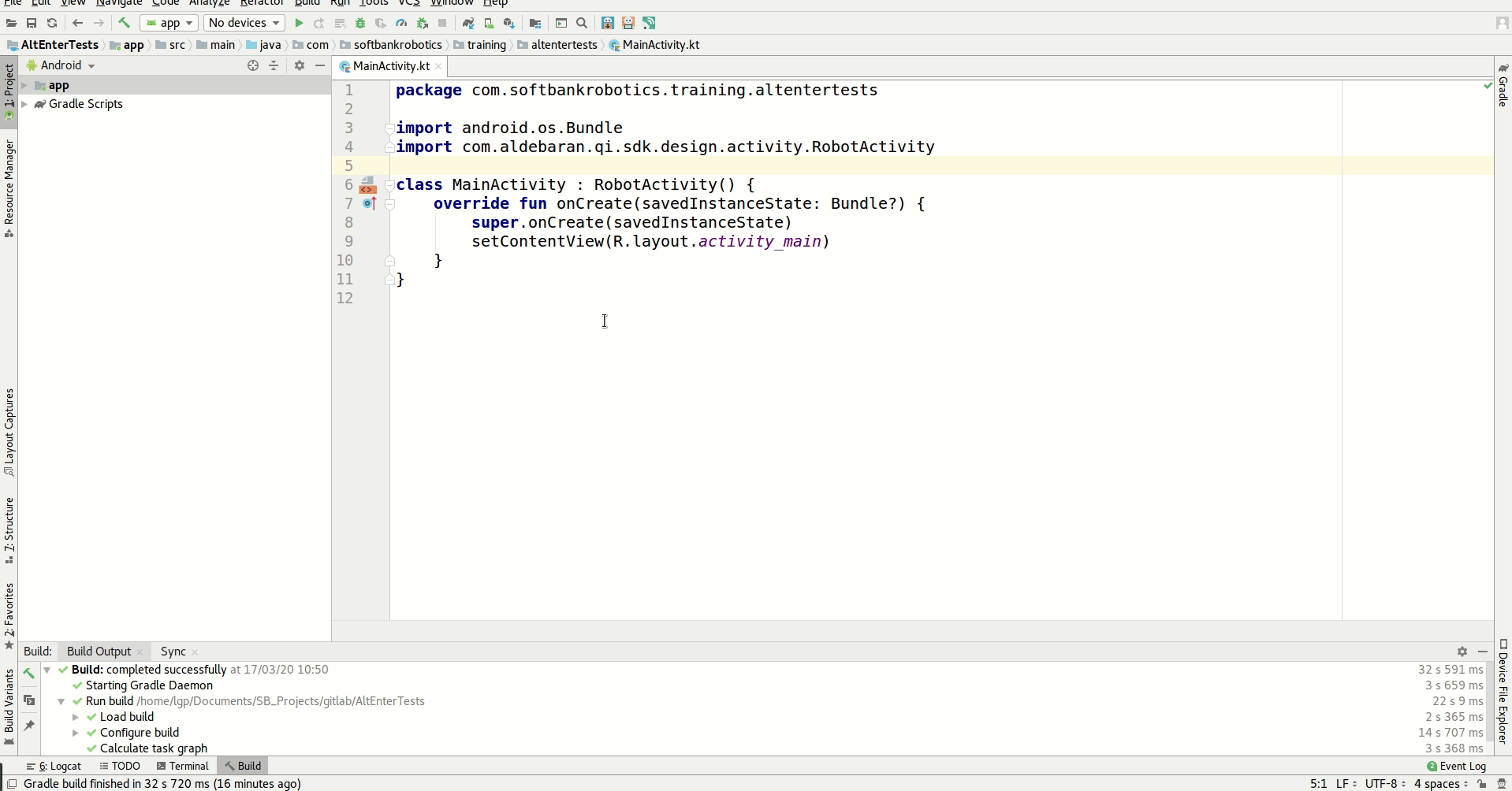Open Project panel settings gear
Image resolution: width=1512 pixels, height=791 pixels.
coord(300,65)
